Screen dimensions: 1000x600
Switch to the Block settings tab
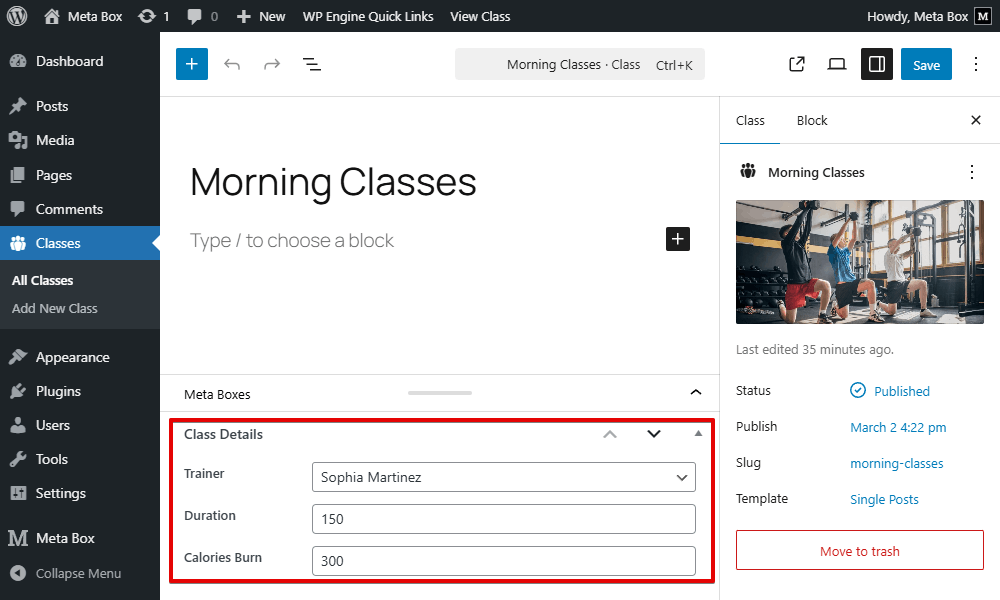tap(812, 121)
